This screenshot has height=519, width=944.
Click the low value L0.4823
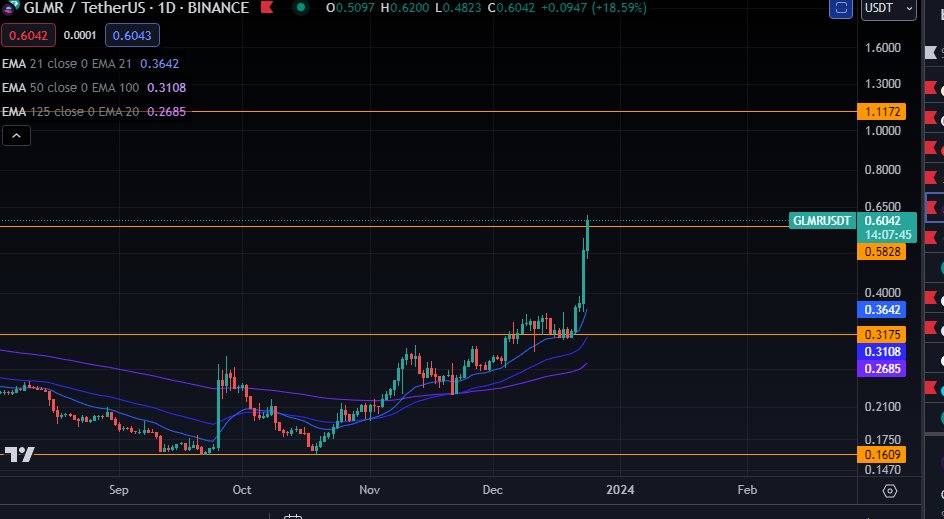(459, 8)
